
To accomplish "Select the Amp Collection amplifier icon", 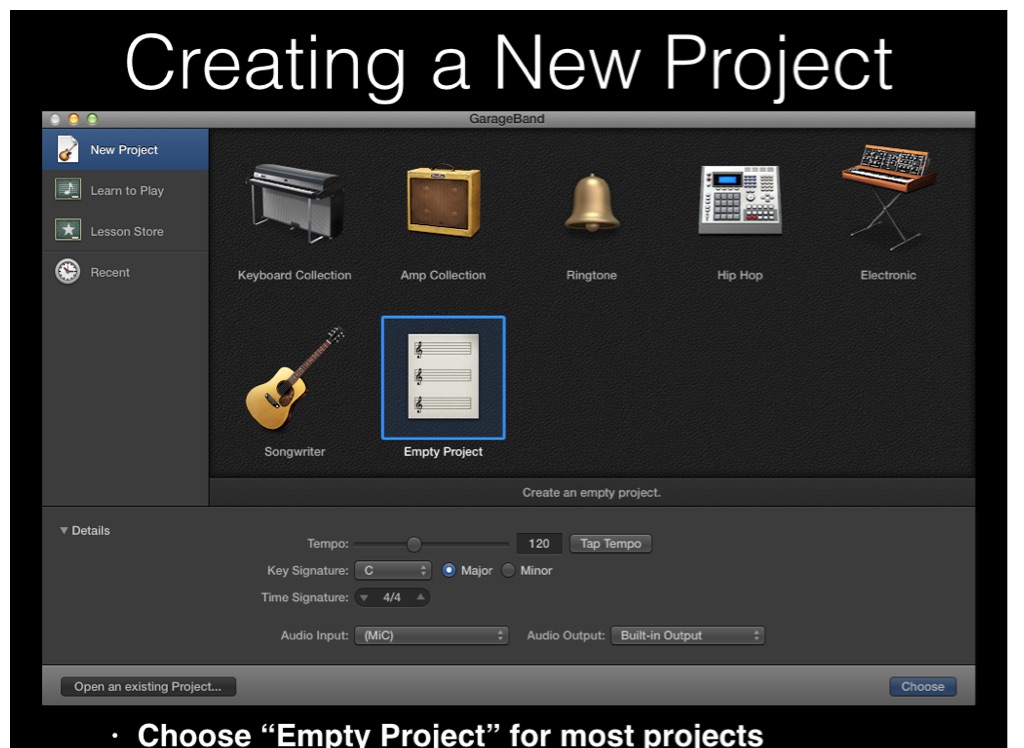I will (x=443, y=202).
